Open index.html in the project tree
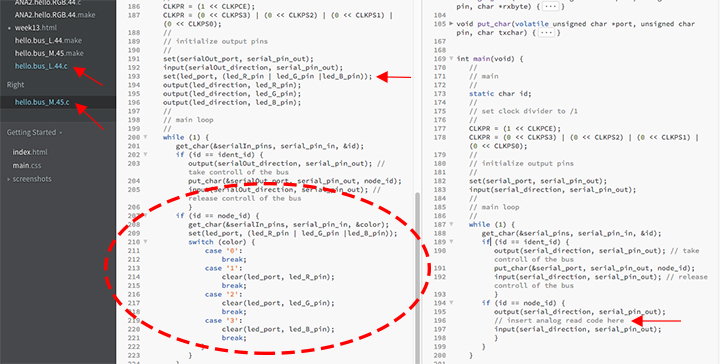 click(x=30, y=152)
